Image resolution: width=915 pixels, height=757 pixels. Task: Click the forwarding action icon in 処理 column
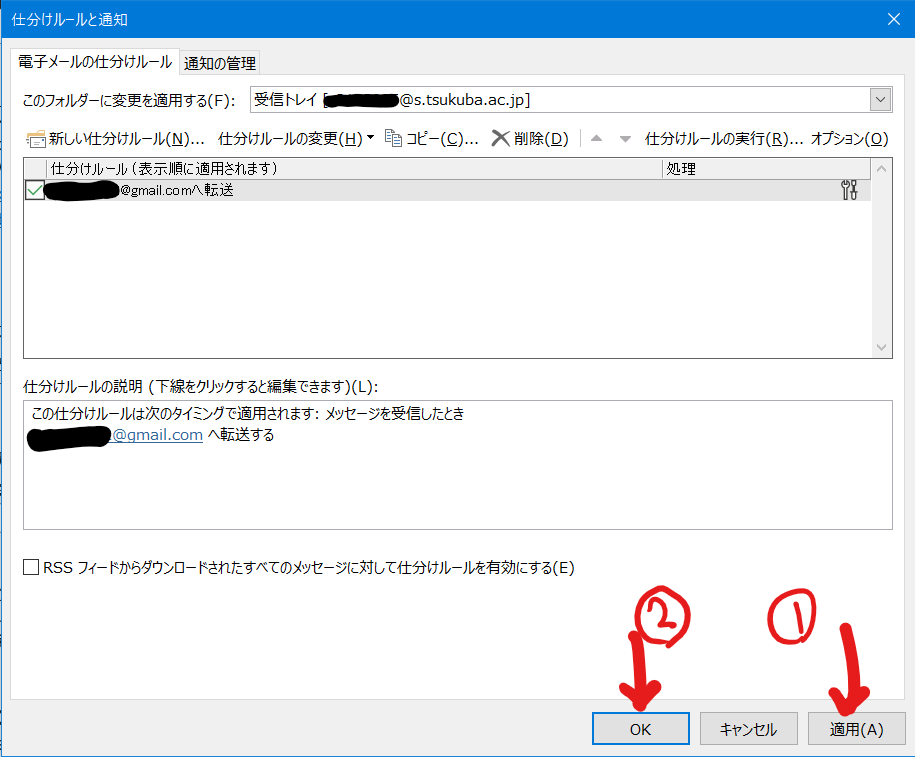pos(849,189)
